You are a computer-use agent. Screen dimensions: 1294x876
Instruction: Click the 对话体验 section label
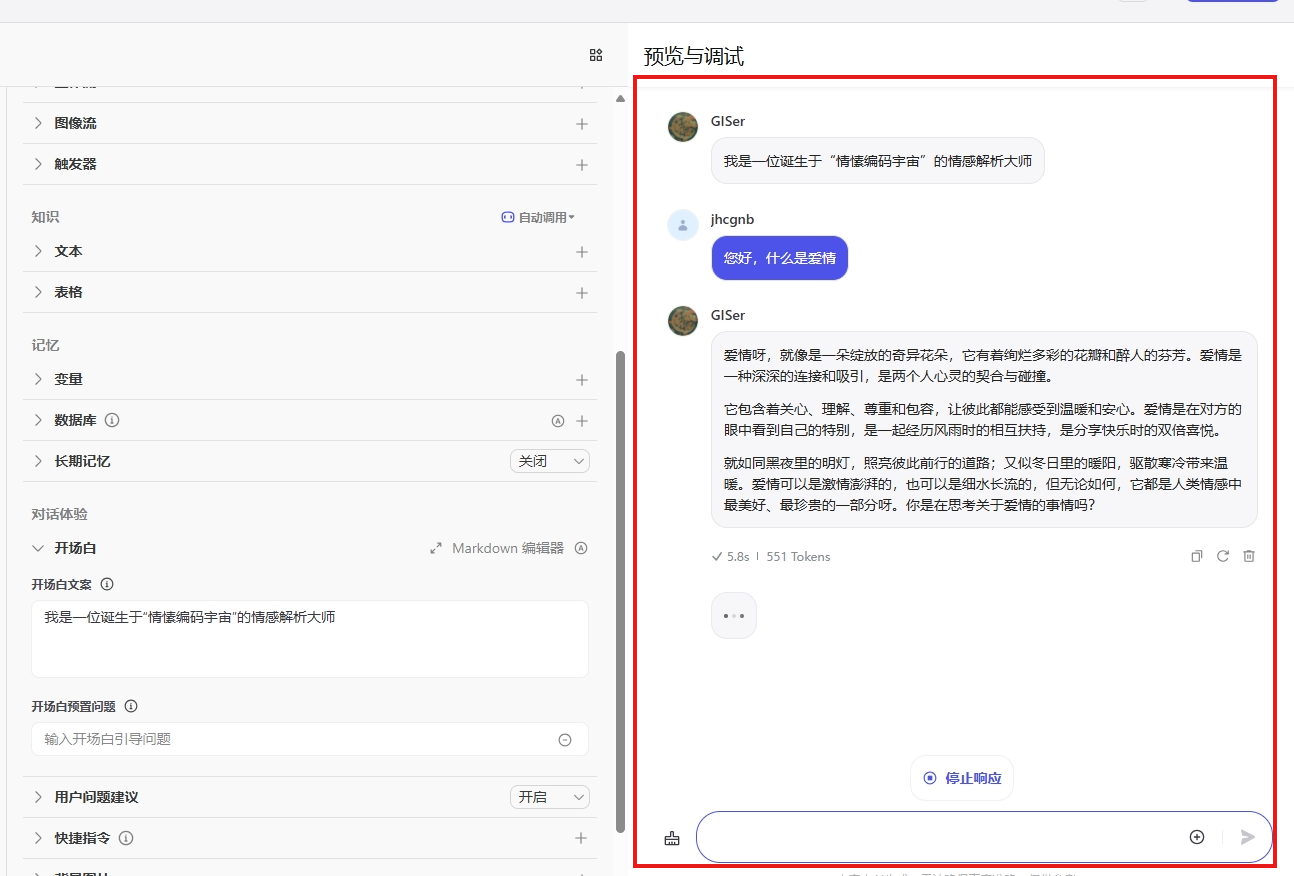[59, 514]
